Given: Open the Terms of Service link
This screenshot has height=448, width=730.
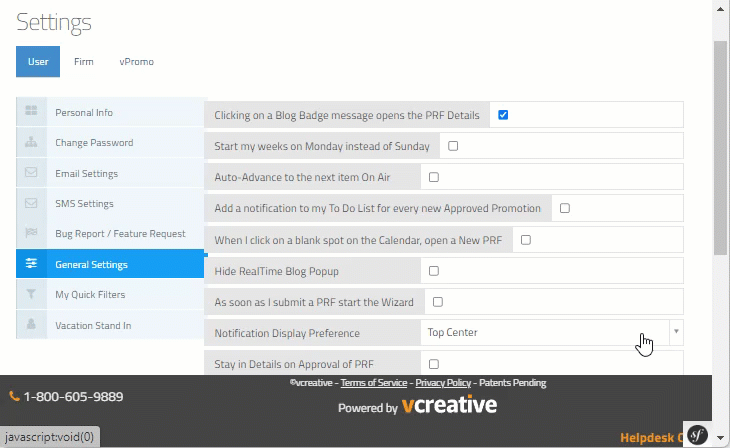Looking at the screenshot, I should [374, 383].
